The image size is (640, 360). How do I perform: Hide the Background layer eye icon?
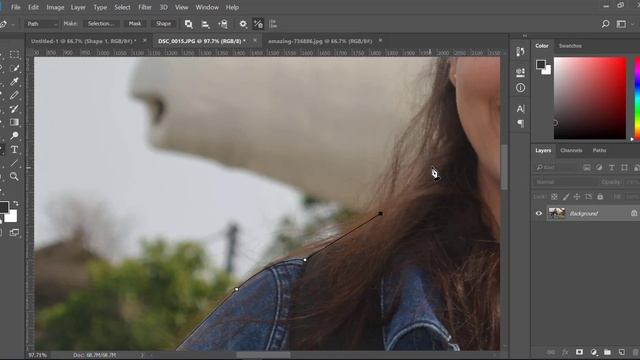539,213
